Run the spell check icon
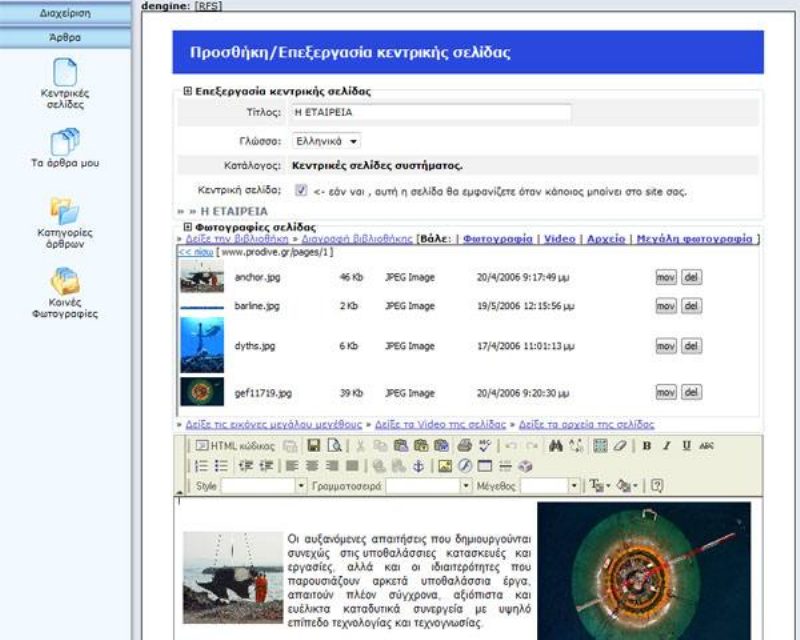This screenshot has height=640, width=800. [x=484, y=446]
